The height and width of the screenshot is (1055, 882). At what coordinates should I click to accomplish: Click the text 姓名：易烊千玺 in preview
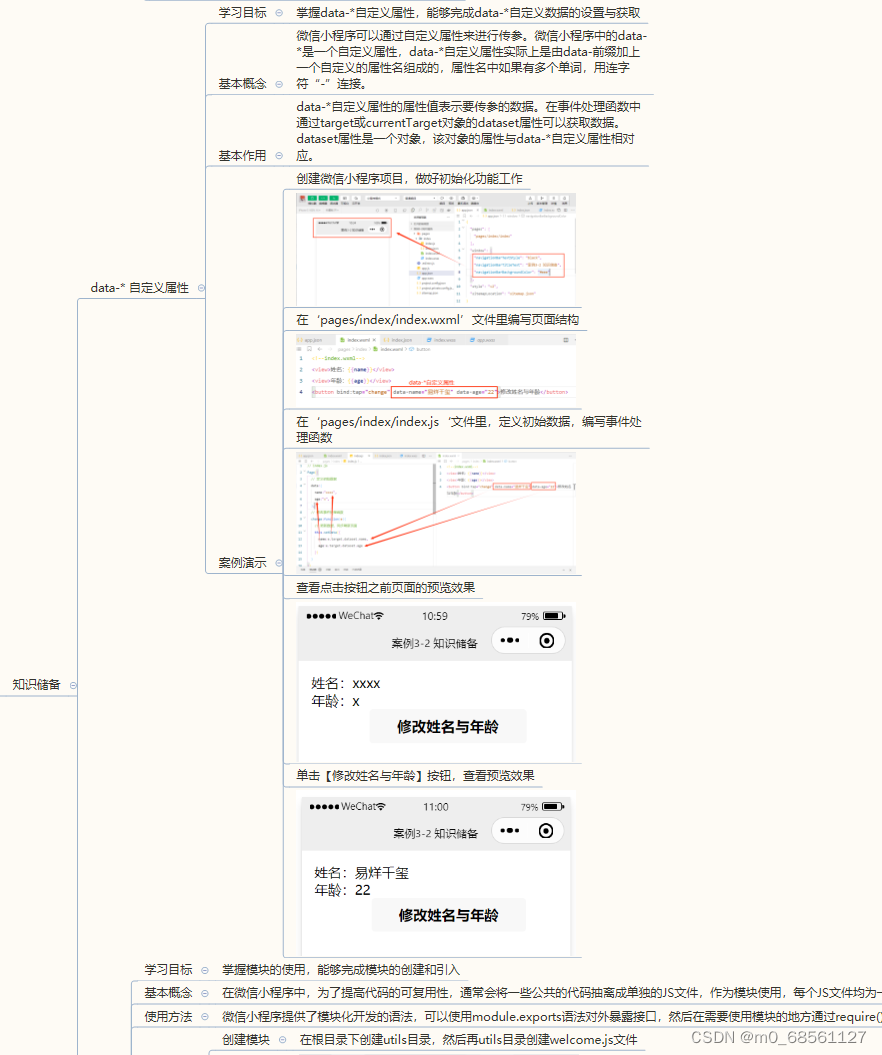[361, 873]
